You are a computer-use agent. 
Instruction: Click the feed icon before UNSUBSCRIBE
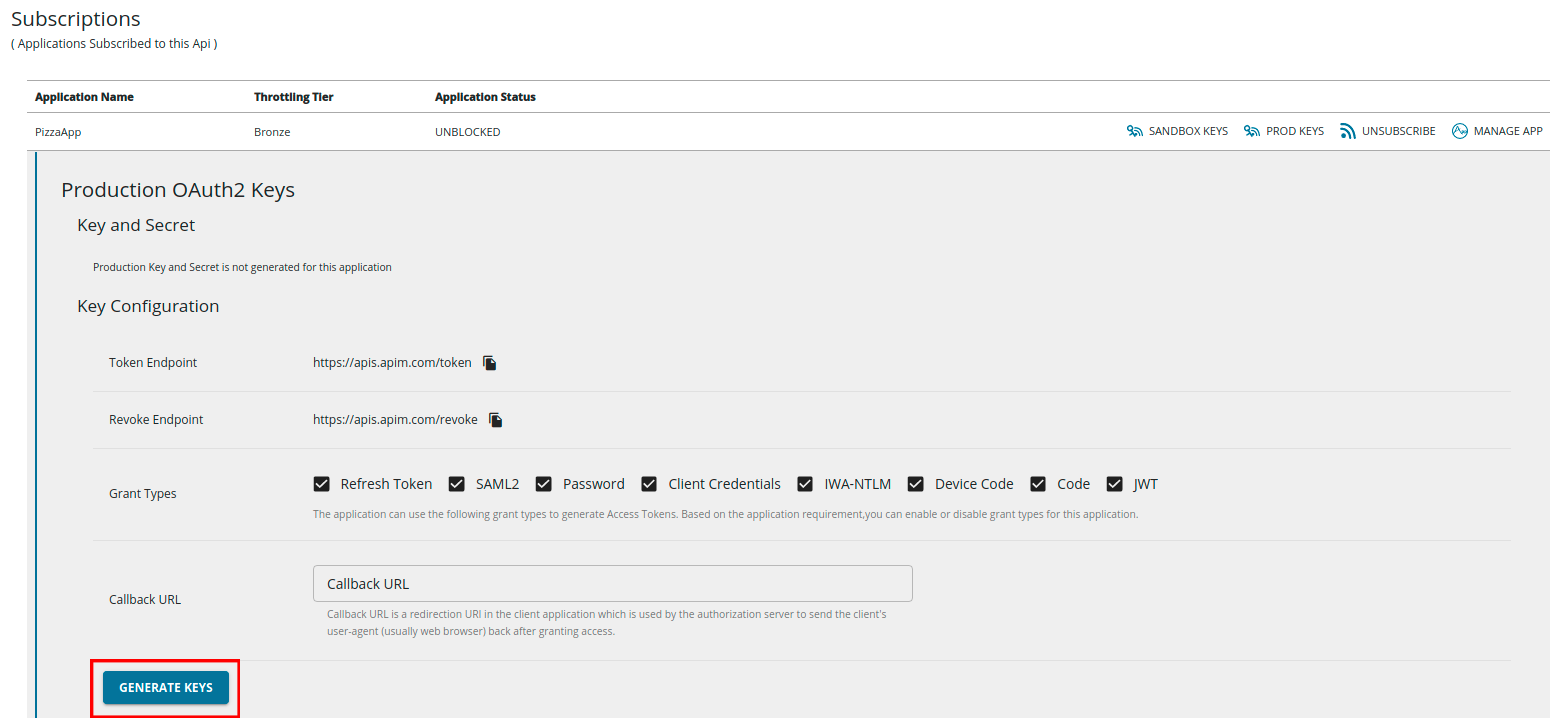[x=1347, y=130]
